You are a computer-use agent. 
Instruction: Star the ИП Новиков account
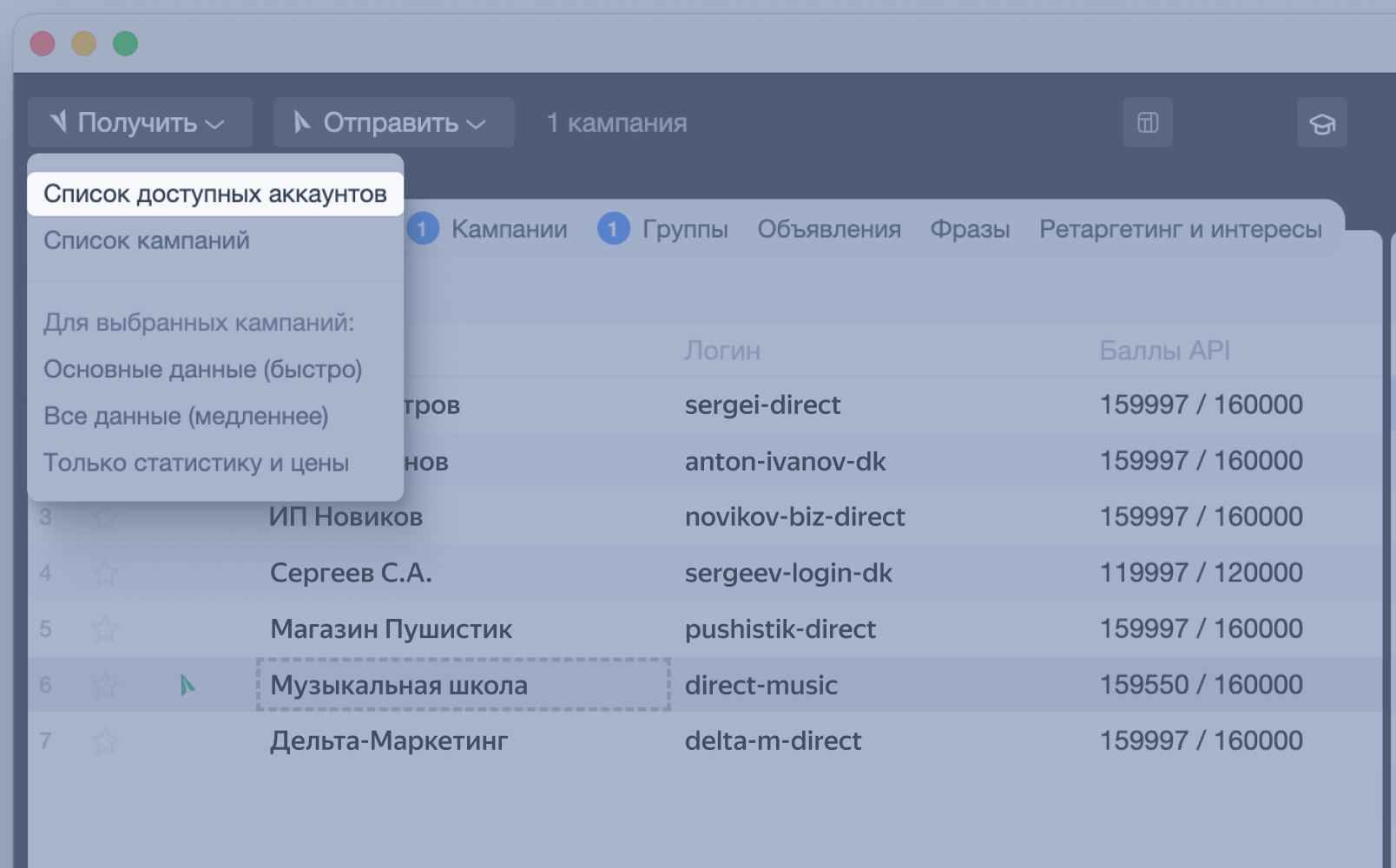(105, 517)
